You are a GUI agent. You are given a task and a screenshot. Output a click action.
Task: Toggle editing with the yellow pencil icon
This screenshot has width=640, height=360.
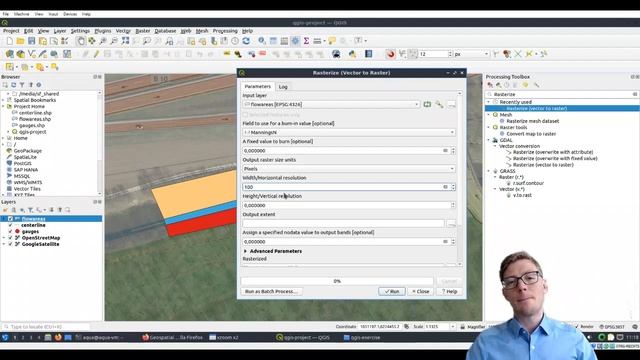(96, 54)
